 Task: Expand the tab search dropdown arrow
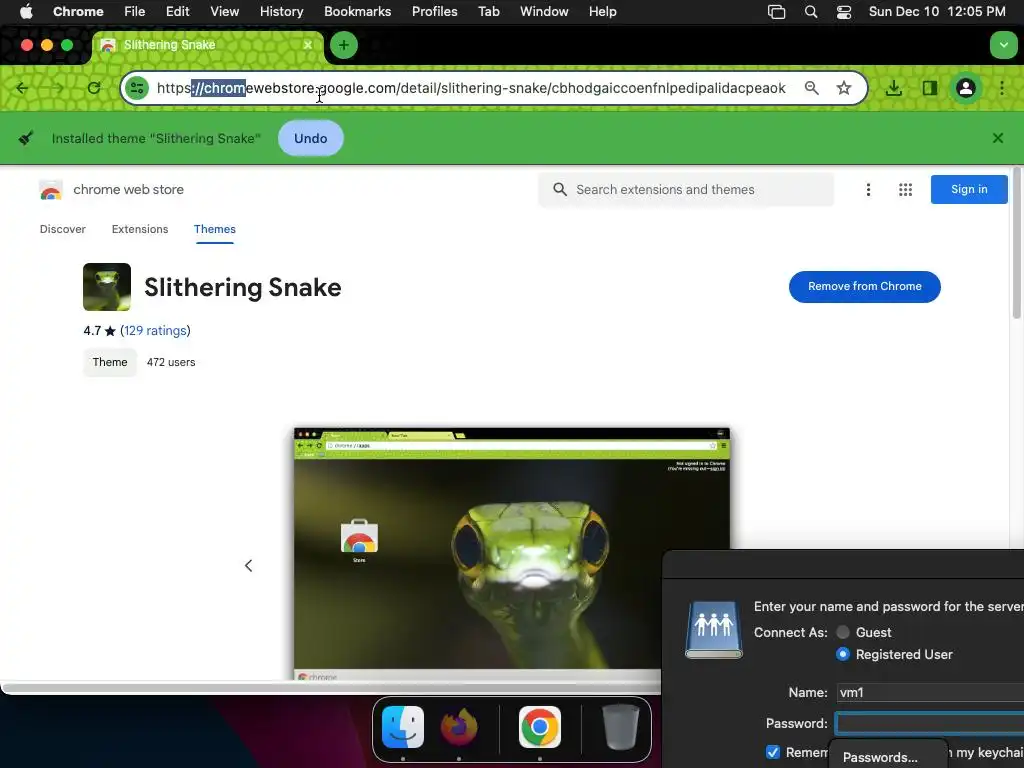[x=1003, y=45]
